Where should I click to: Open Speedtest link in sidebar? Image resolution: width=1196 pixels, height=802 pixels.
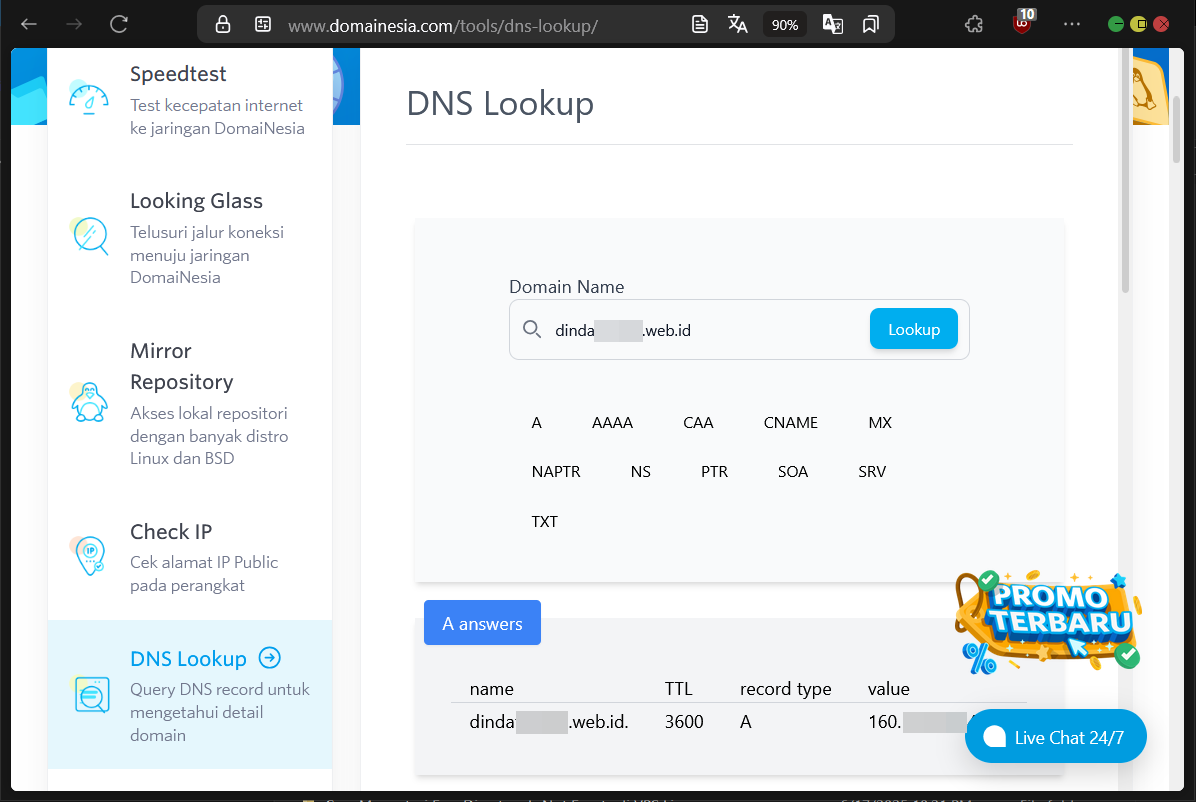pyautogui.click(x=178, y=74)
